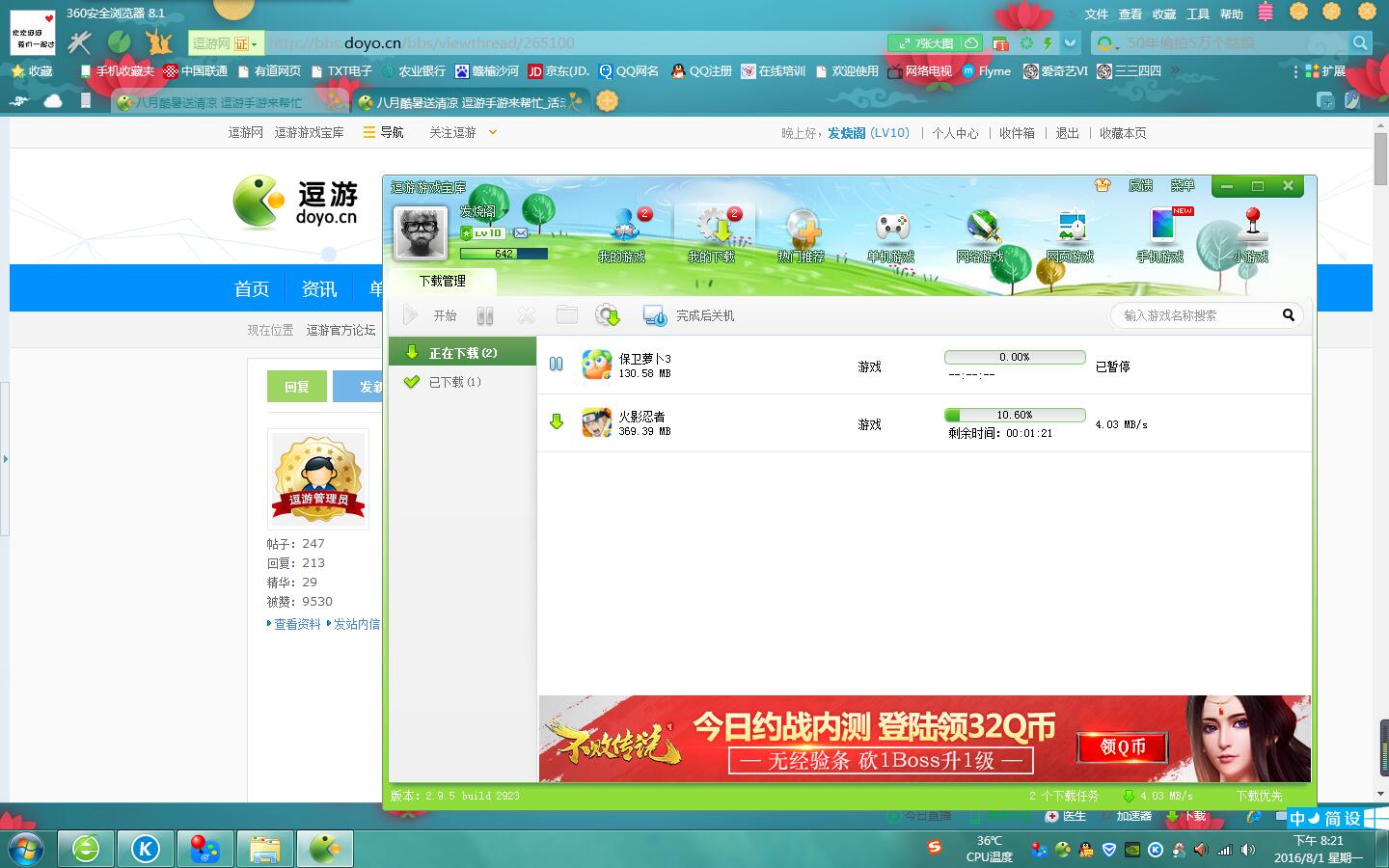1389x868 pixels.
Task: Click 下载优先 in status bar
Action: click(x=1259, y=796)
